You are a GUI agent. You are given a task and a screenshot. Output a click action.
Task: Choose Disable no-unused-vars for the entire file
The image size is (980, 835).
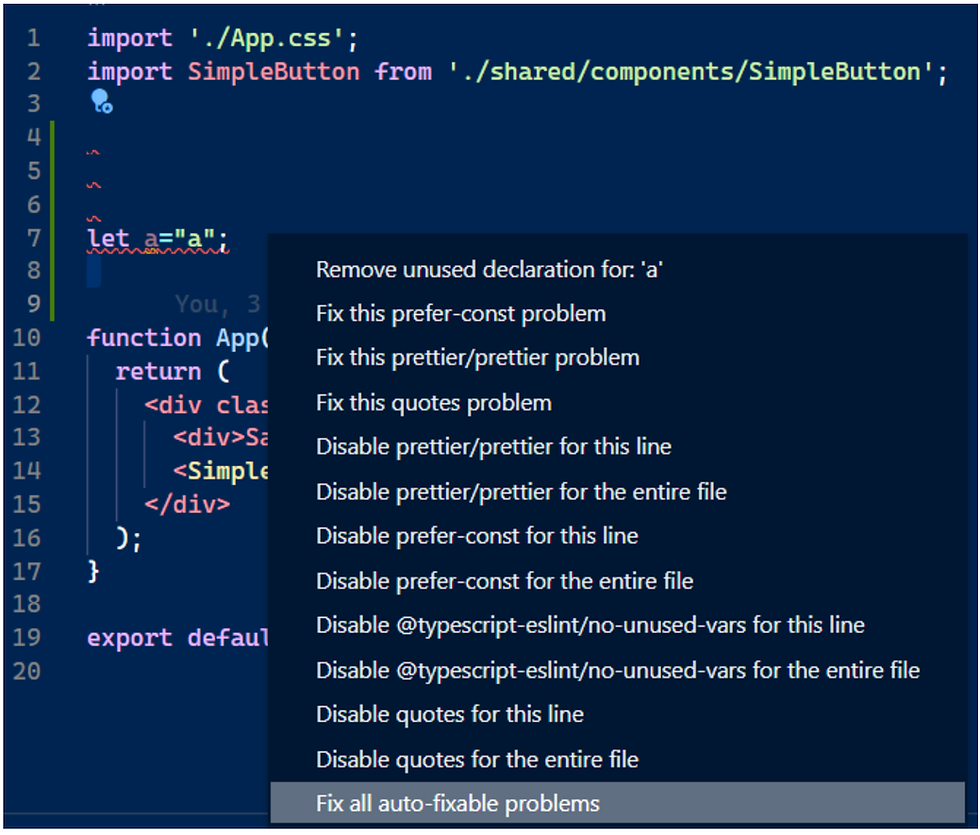[x=618, y=670]
